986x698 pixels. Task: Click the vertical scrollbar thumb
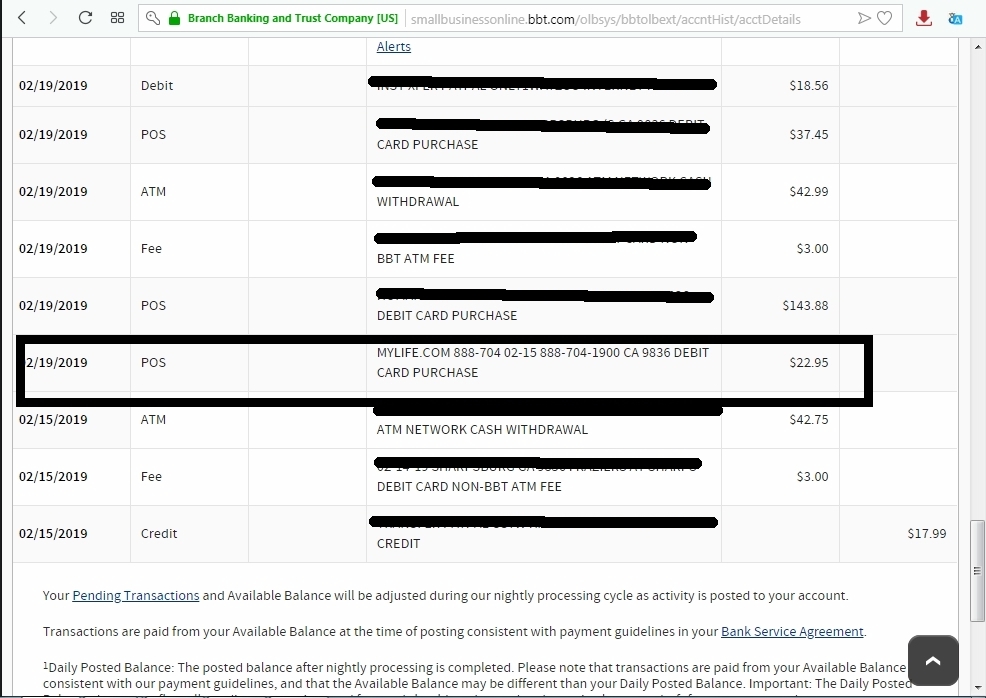pos(977,570)
